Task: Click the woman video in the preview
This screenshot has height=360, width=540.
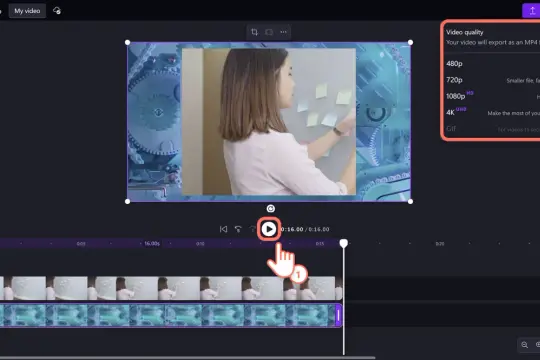Action: (x=269, y=122)
